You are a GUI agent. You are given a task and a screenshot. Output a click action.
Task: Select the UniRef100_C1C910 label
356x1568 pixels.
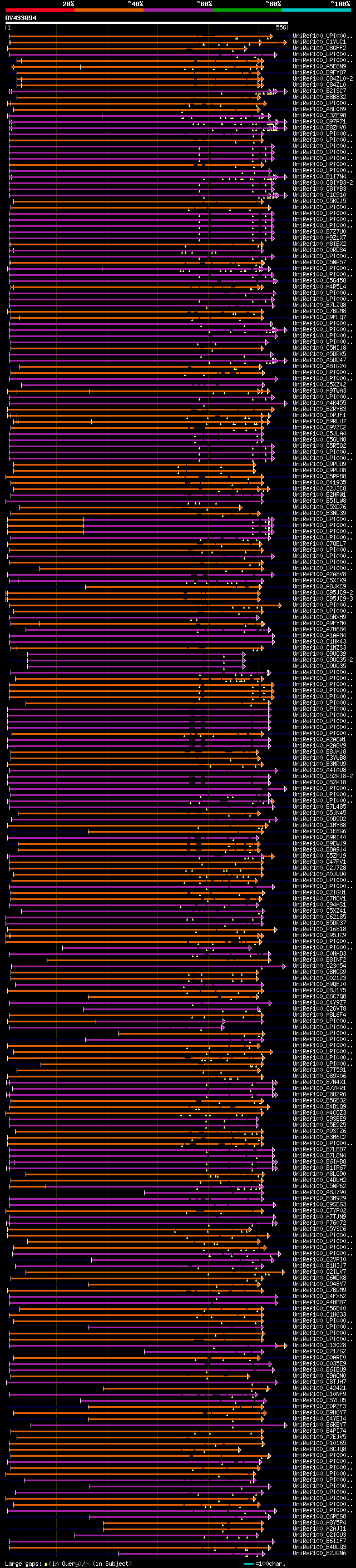319,195
